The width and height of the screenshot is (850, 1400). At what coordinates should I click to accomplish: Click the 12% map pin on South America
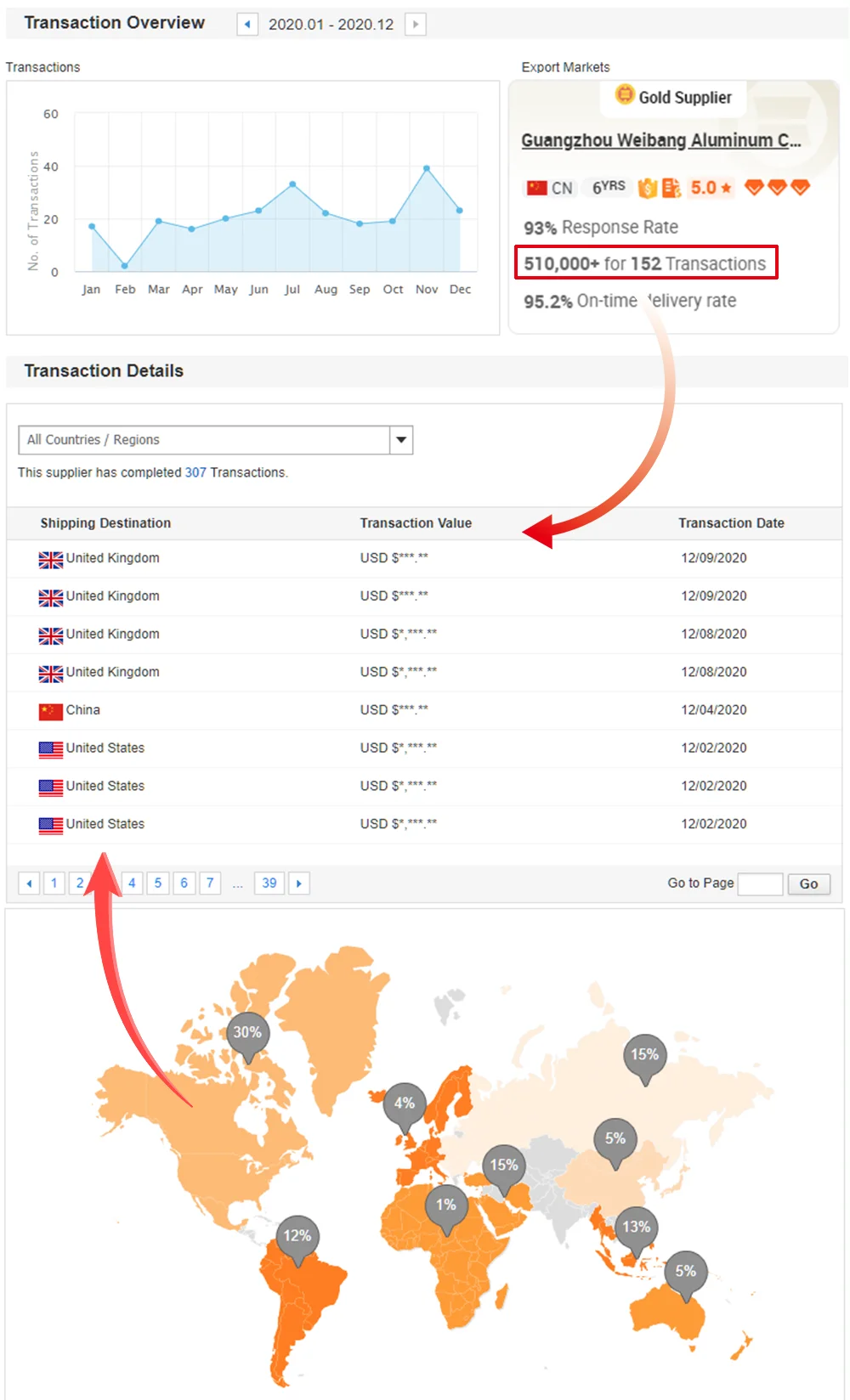click(x=297, y=1237)
